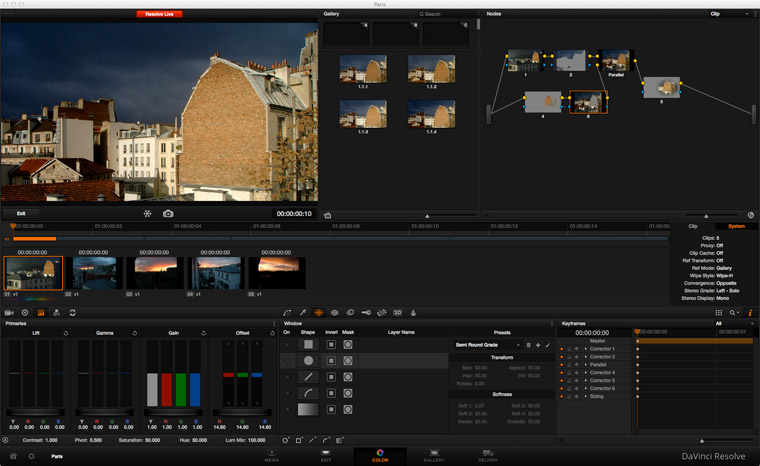Enable the linear square window
Screen dimensions: 760x466
point(287,345)
